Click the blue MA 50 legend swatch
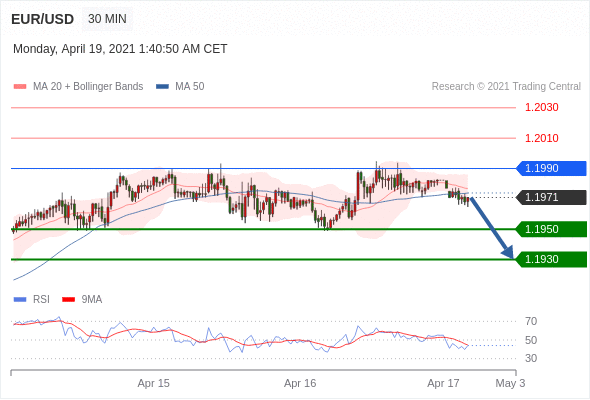The image size is (590, 400). 162,87
